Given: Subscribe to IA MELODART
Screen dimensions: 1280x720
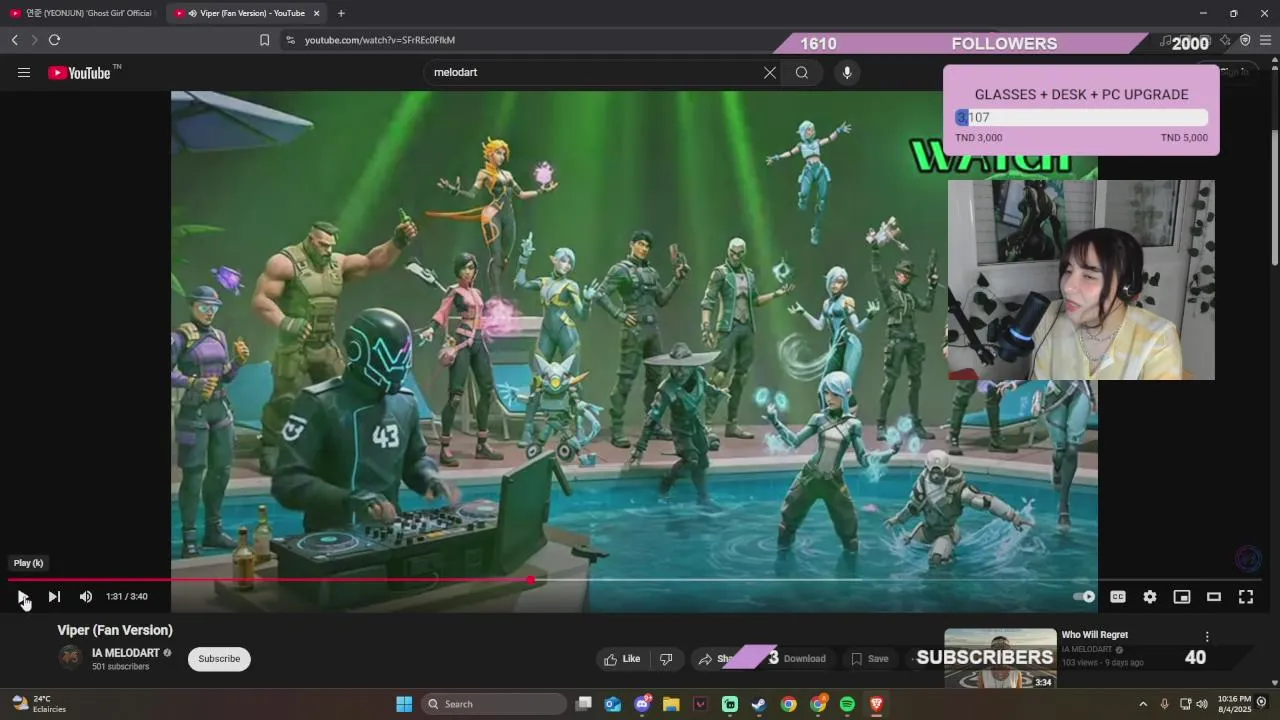Looking at the screenshot, I should click(x=219, y=659).
